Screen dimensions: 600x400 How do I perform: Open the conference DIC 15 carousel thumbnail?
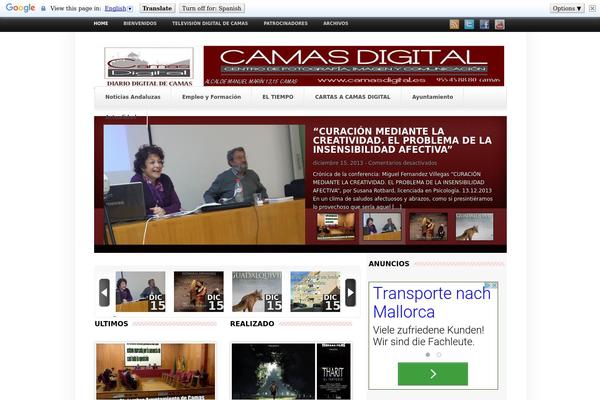140,292
